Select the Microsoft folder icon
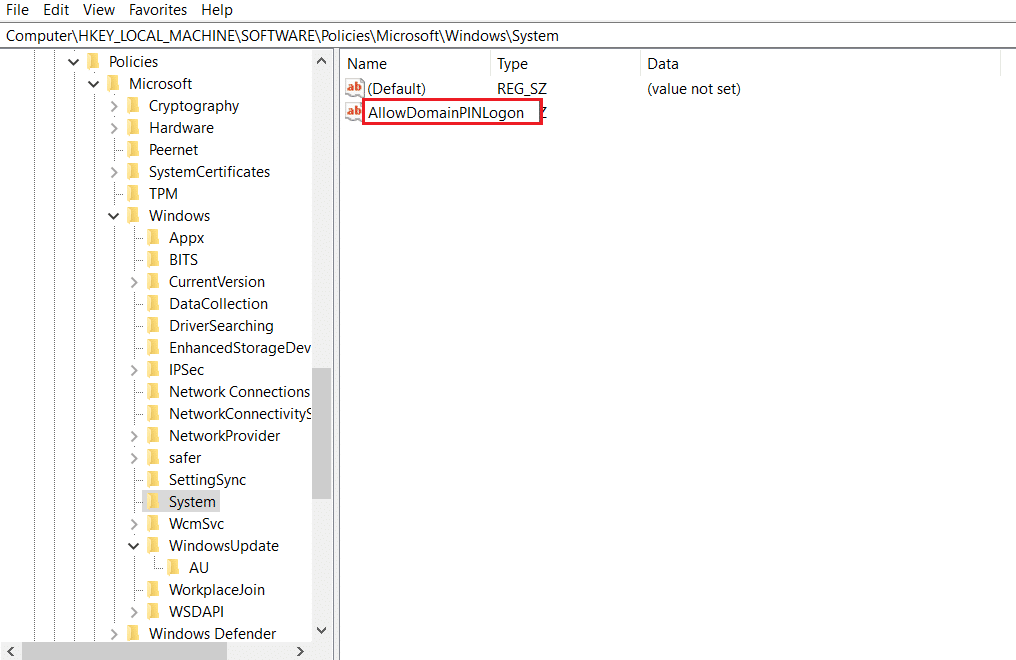 click(x=113, y=84)
